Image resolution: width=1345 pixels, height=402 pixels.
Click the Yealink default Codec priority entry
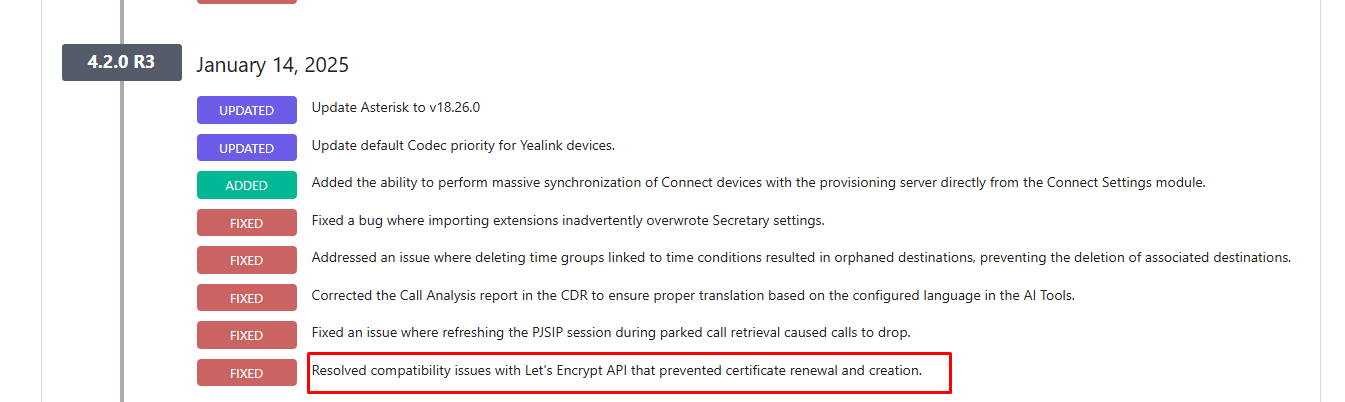tap(463, 145)
